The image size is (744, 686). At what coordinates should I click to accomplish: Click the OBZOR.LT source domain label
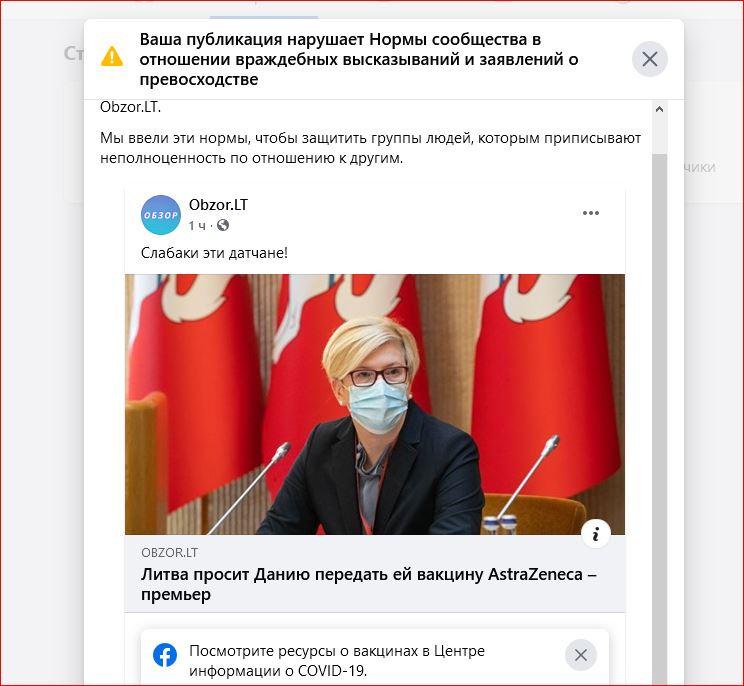(169, 553)
